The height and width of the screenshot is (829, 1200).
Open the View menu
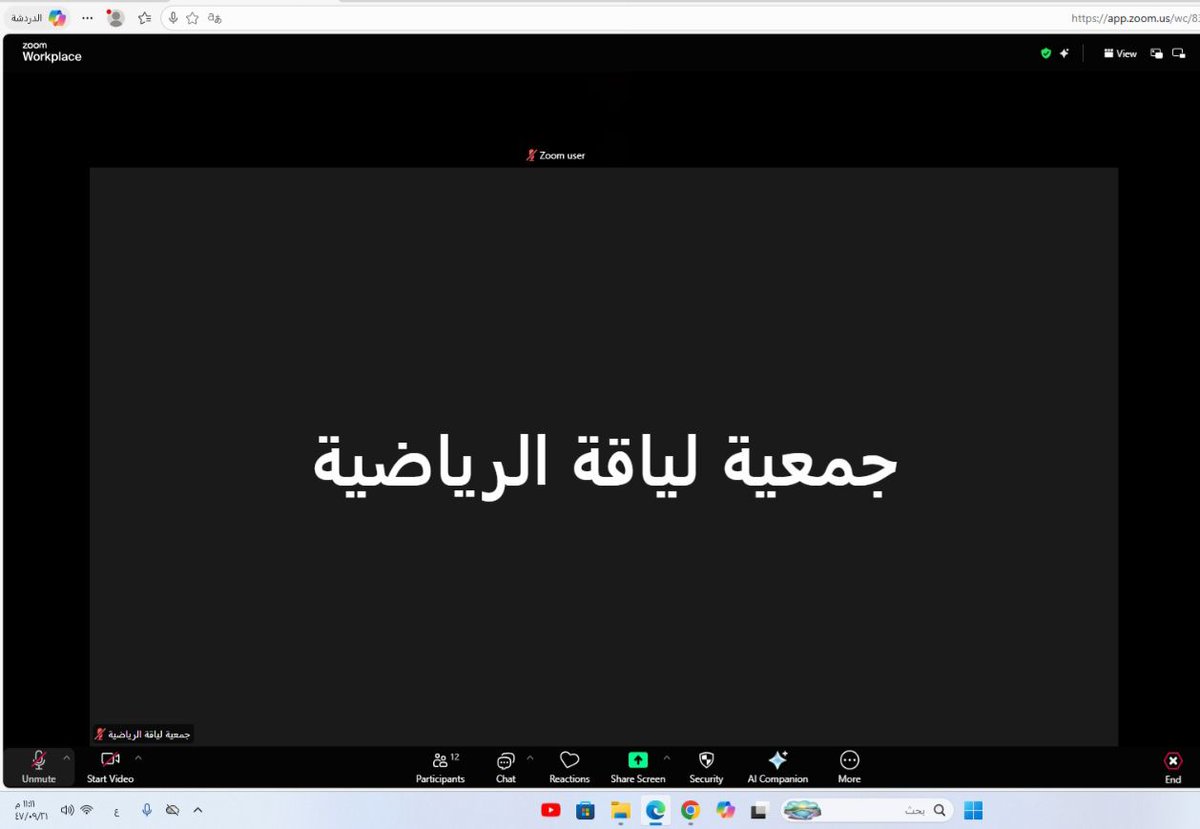tap(1119, 53)
